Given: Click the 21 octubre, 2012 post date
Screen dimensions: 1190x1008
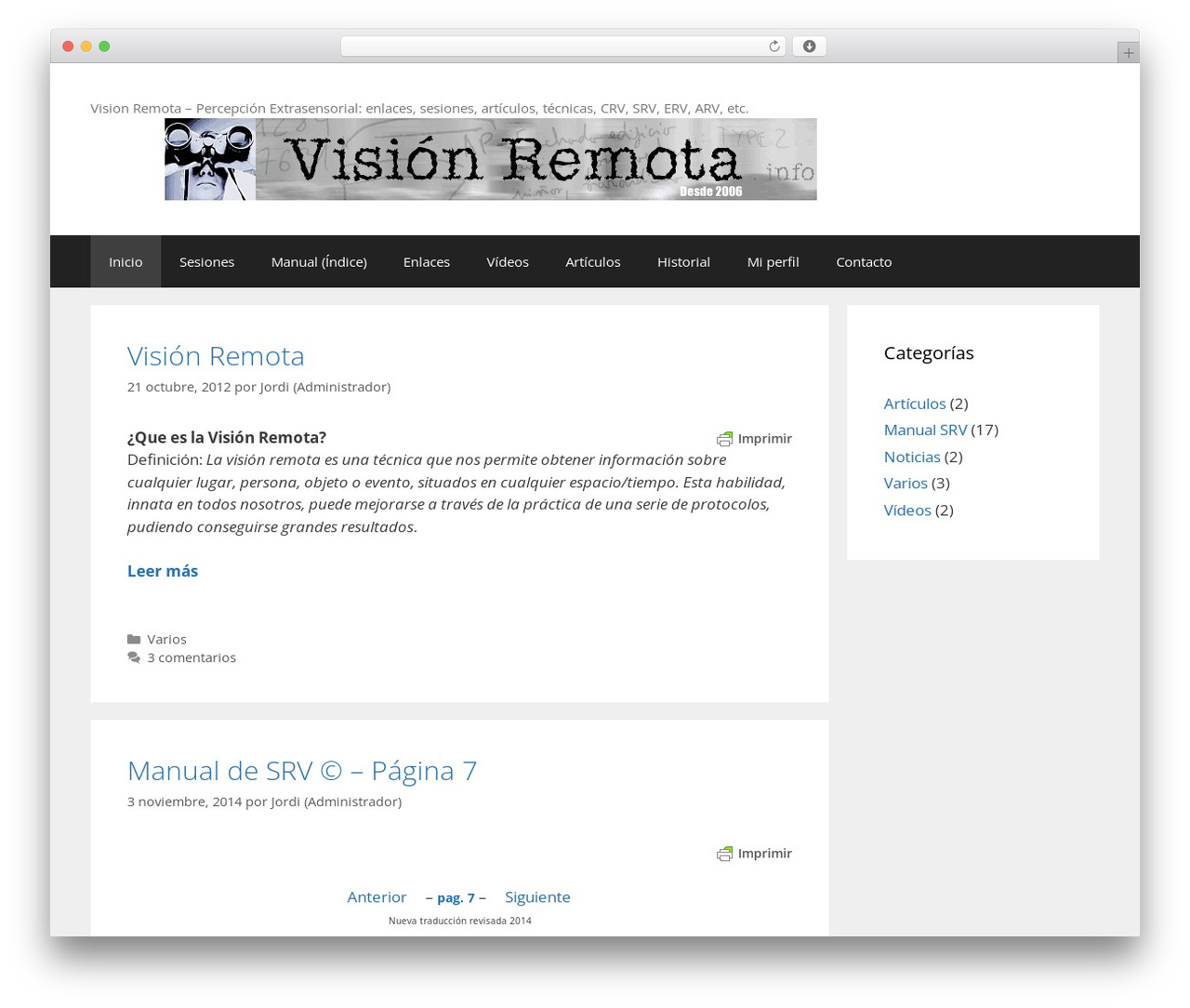Looking at the screenshot, I should [x=178, y=387].
